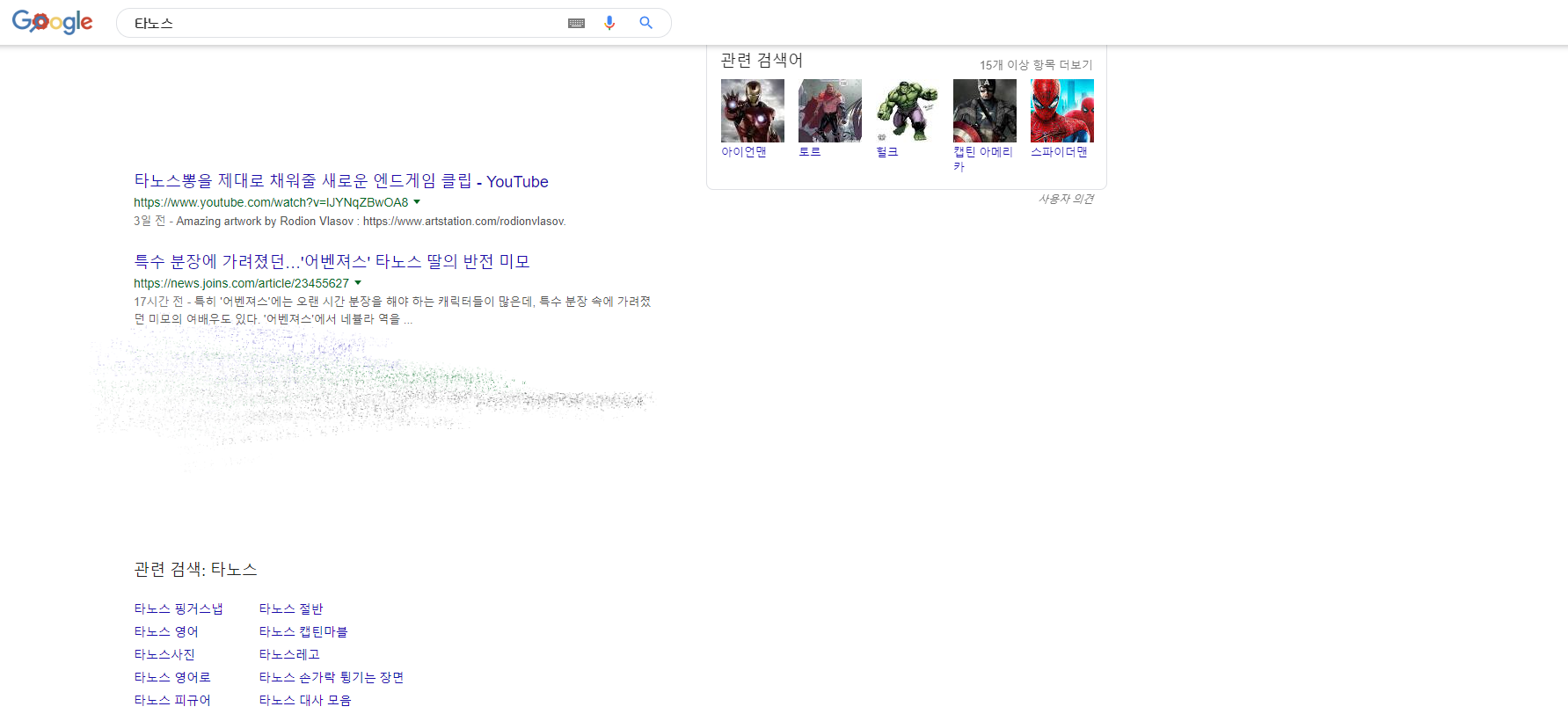Select the 스파이더맨 thumbnail image

[x=1062, y=111]
